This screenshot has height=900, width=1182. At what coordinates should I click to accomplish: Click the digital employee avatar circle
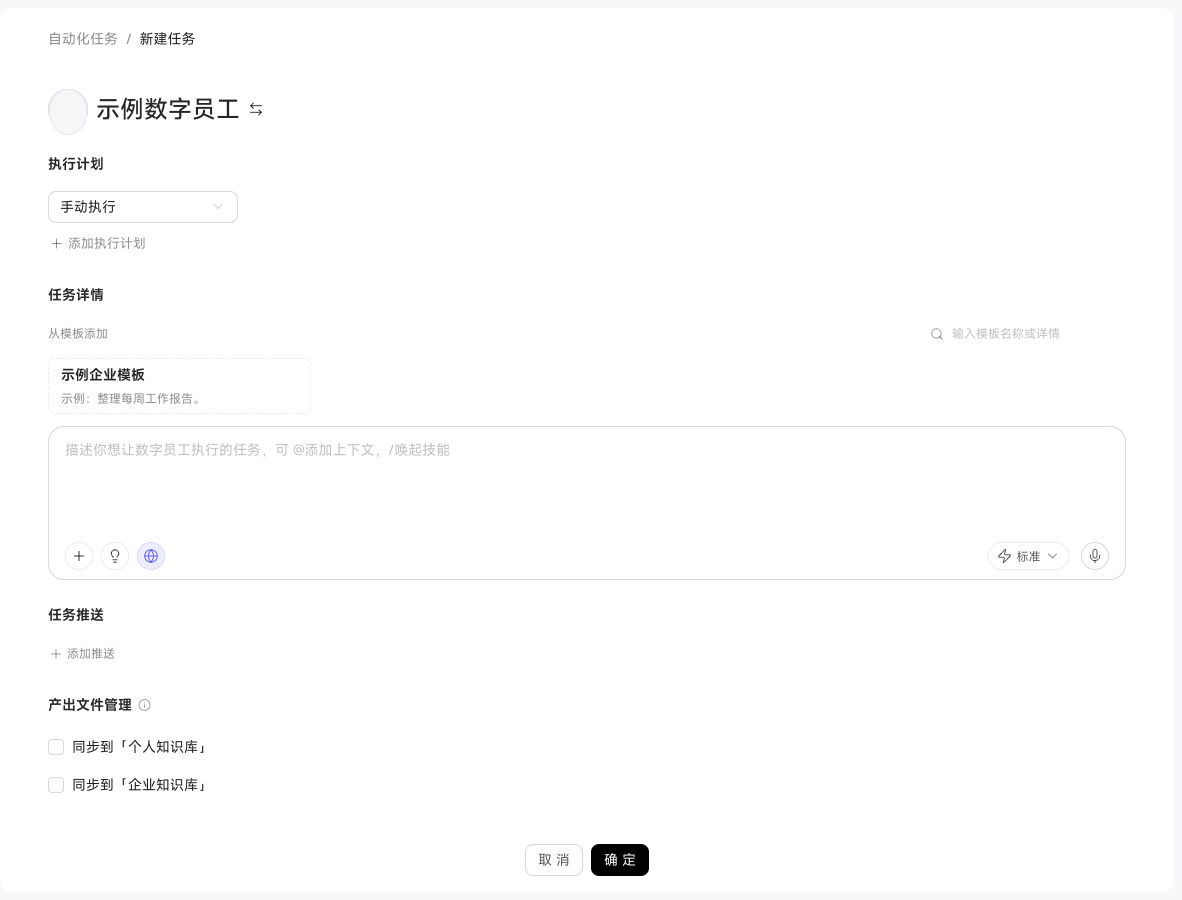click(x=68, y=112)
